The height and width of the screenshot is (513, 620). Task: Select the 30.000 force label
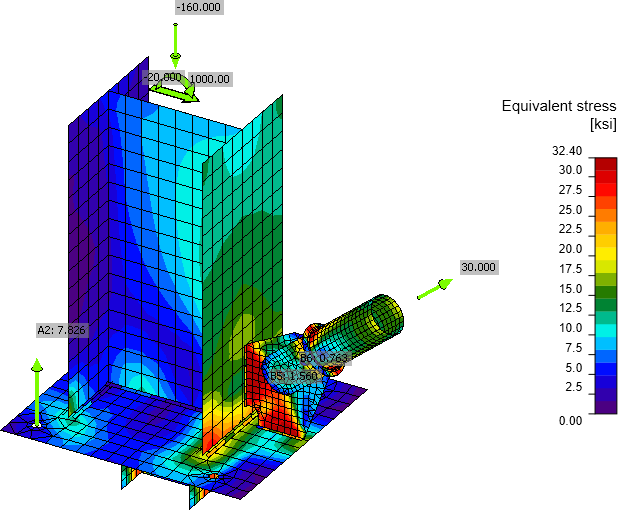tap(478, 267)
